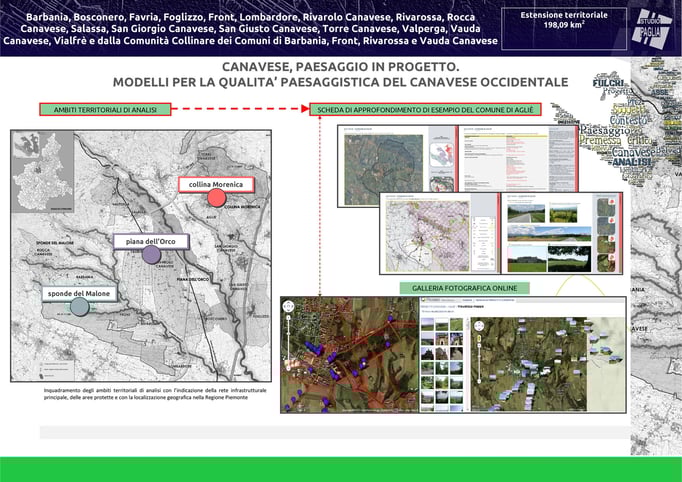Screen dimensions: 682x482
Task: Click the word 'Canavese' in word cloud
Action: point(633,152)
